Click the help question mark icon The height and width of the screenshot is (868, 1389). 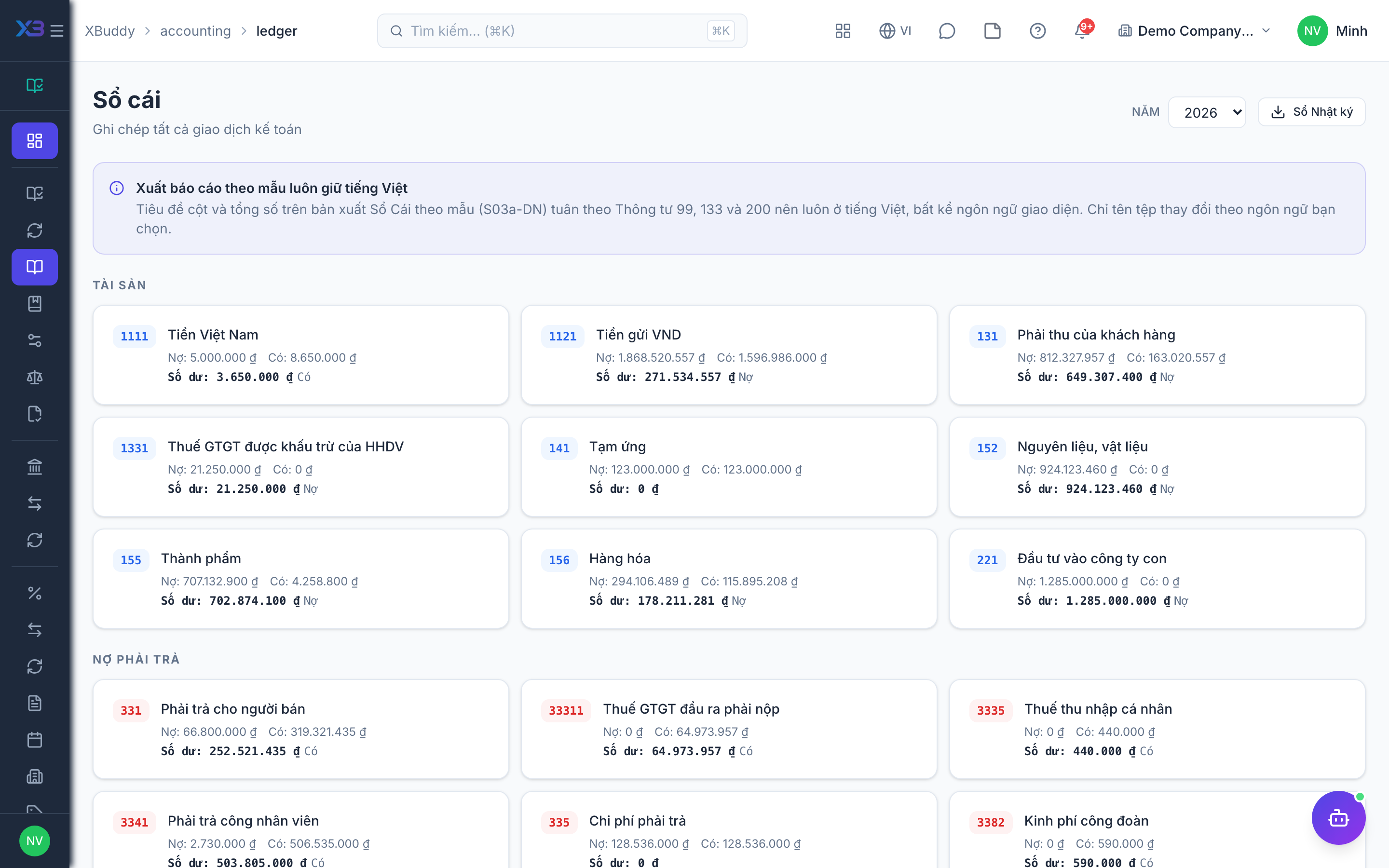coord(1037,30)
